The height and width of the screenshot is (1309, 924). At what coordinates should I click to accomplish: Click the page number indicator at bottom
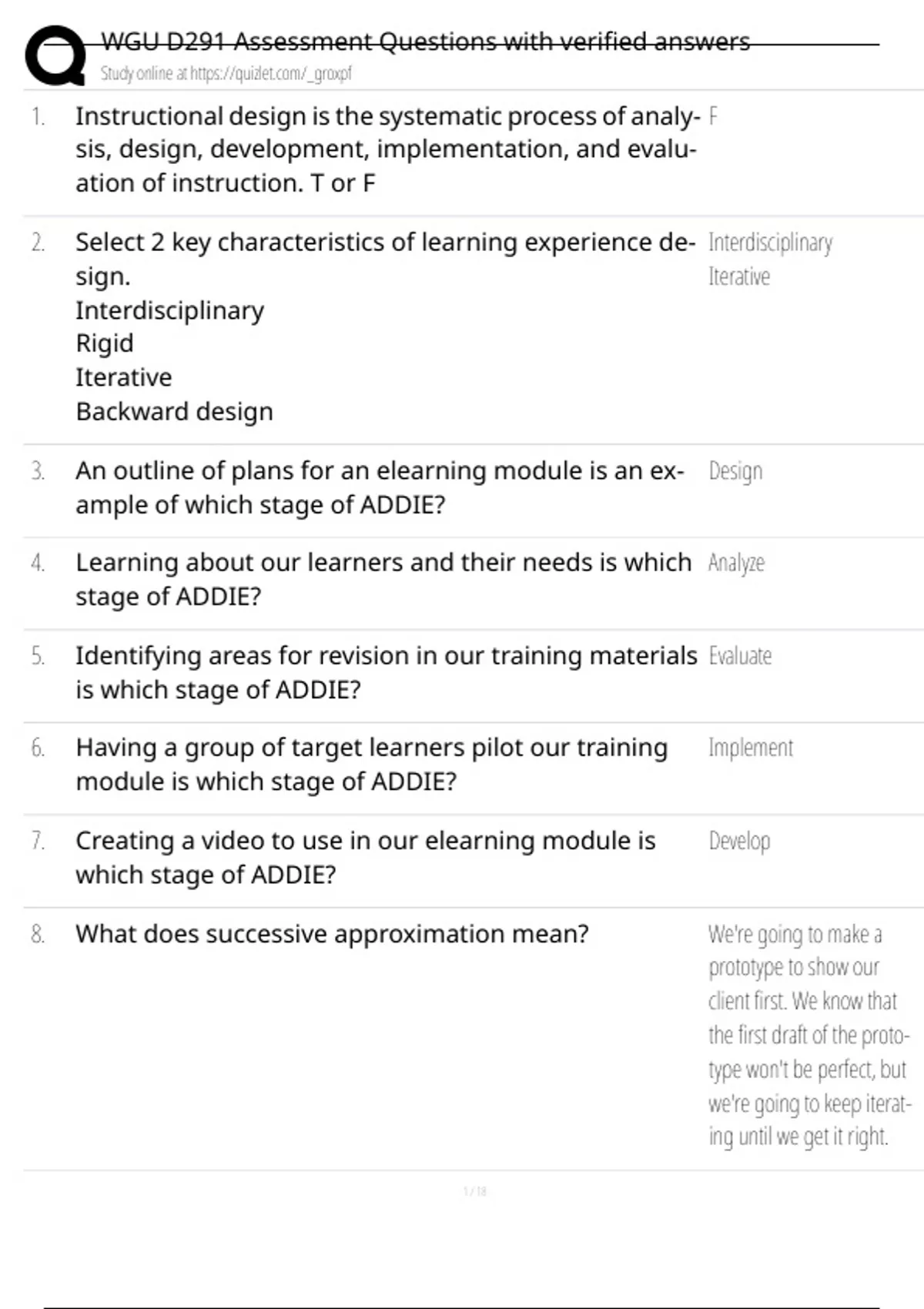tap(475, 1192)
